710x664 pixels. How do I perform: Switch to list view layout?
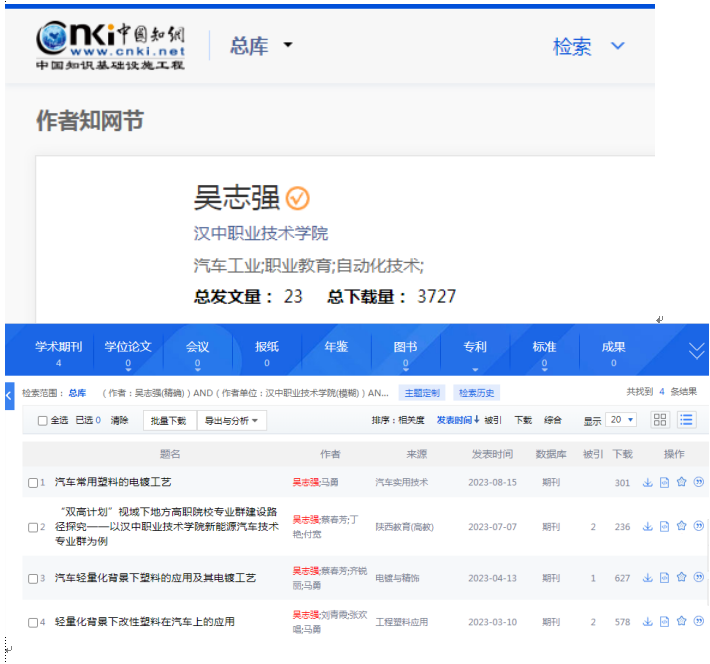point(686,420)
